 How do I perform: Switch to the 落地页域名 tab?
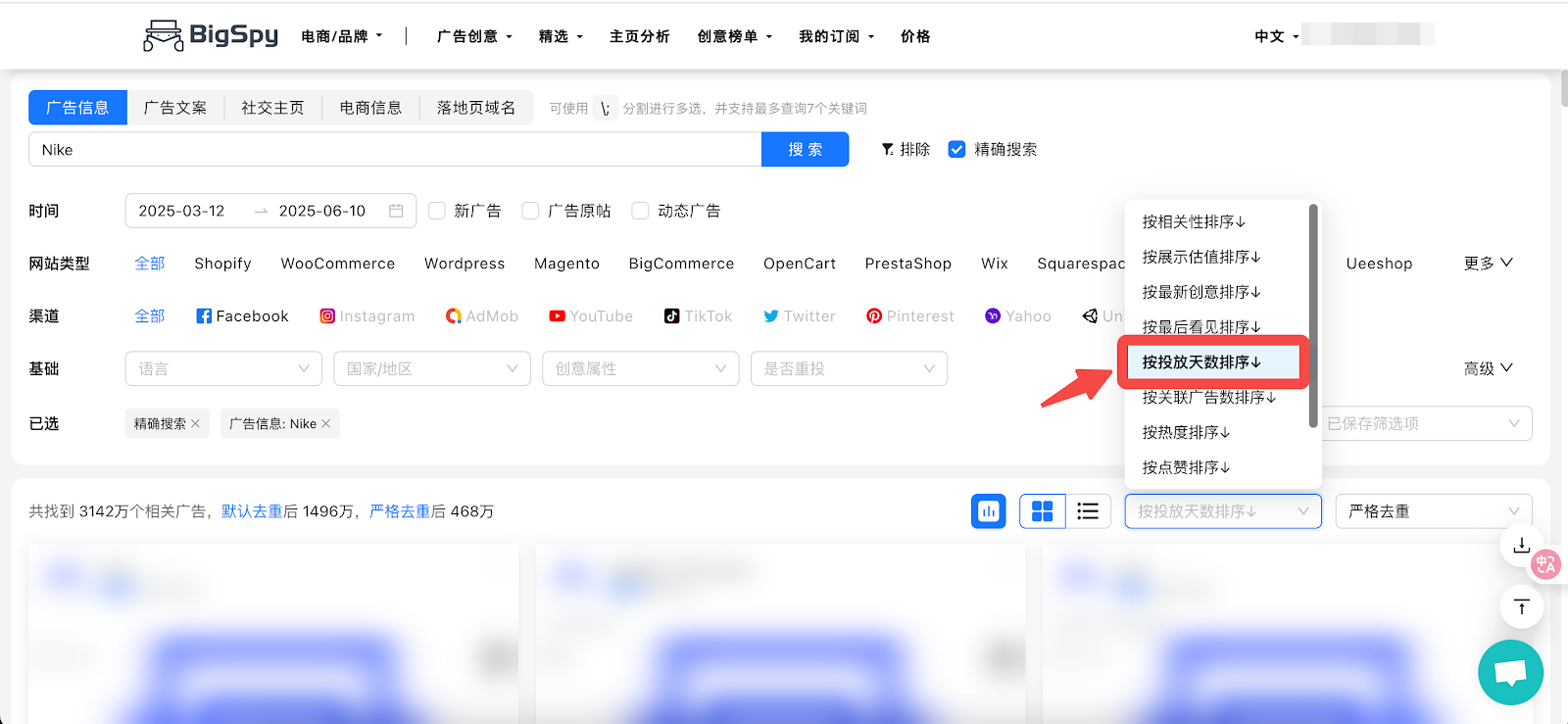click(476, 108)
